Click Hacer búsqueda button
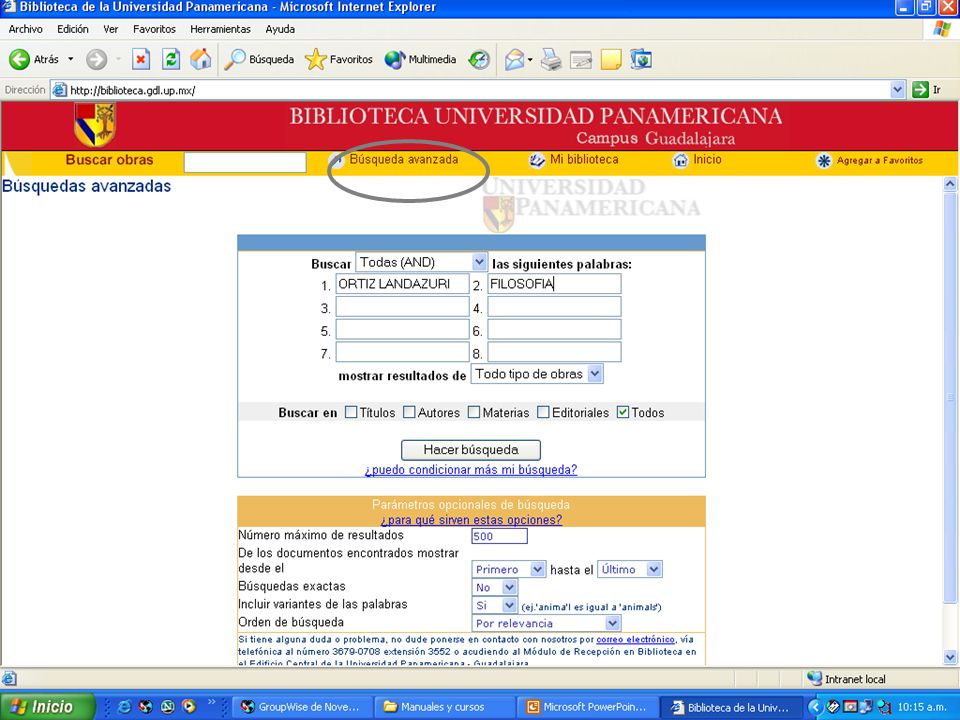The image size is (960, 720). pos(471,450)
